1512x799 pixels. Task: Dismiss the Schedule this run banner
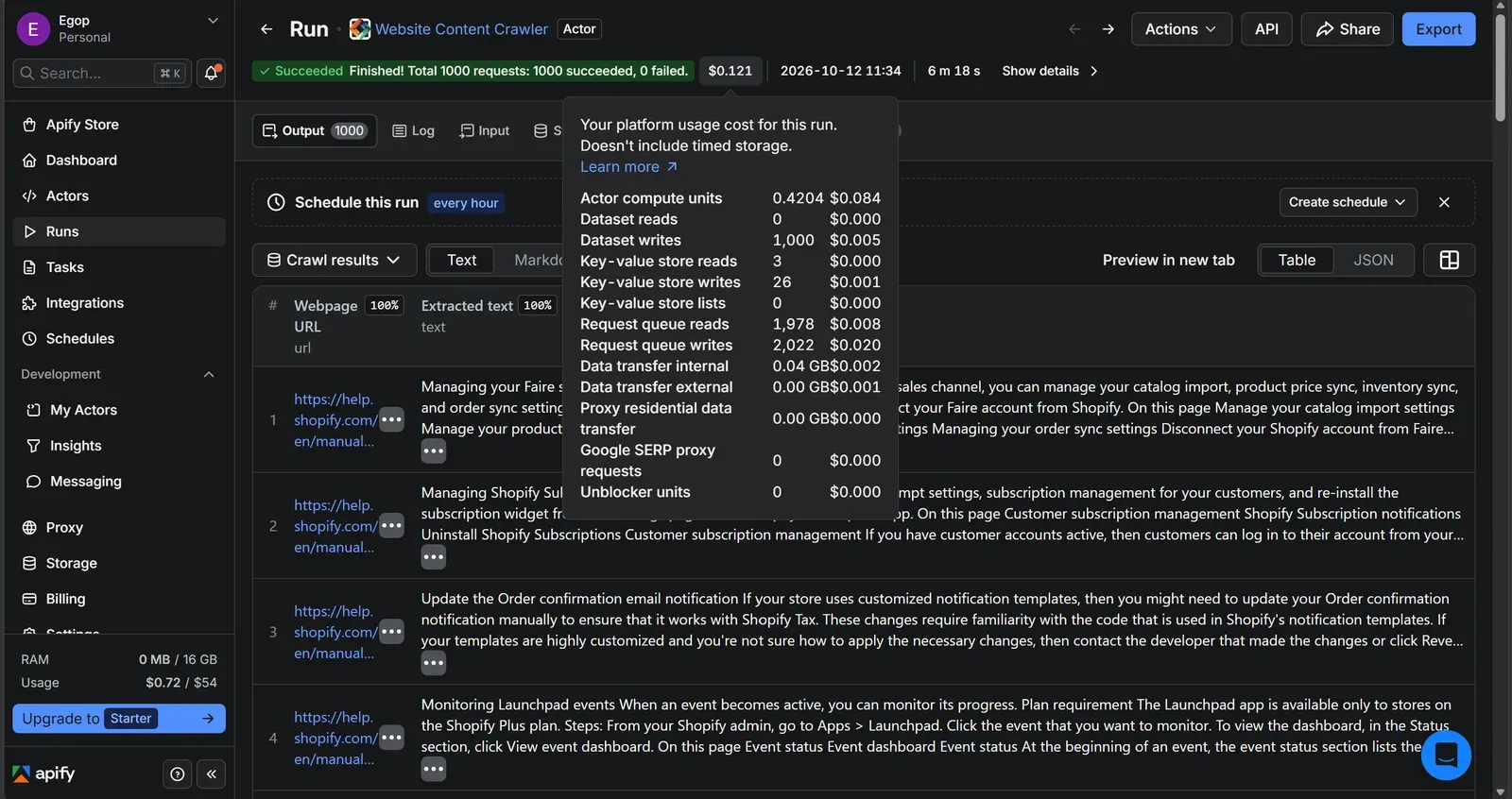1444,202
